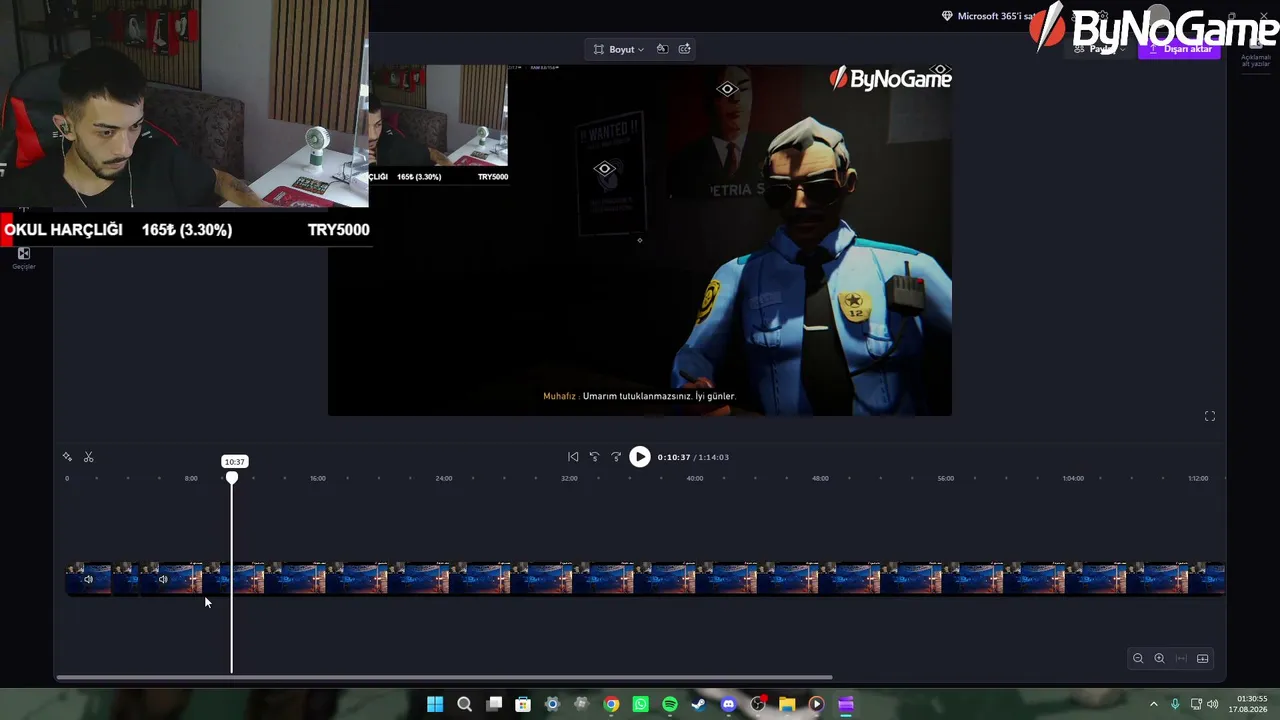Viewport: 1280px width, 720px height.
Task: Click the current time 0:10:37 display
Action: (x=674, y=457)
